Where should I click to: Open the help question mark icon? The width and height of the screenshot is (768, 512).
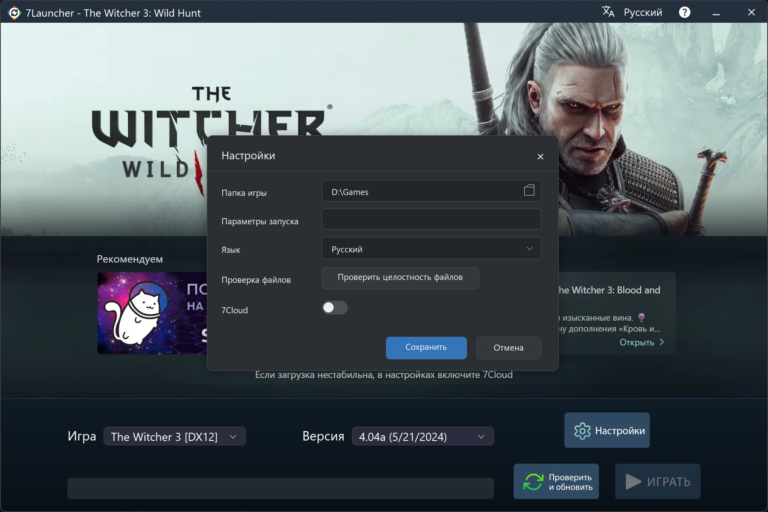[684, 12]
